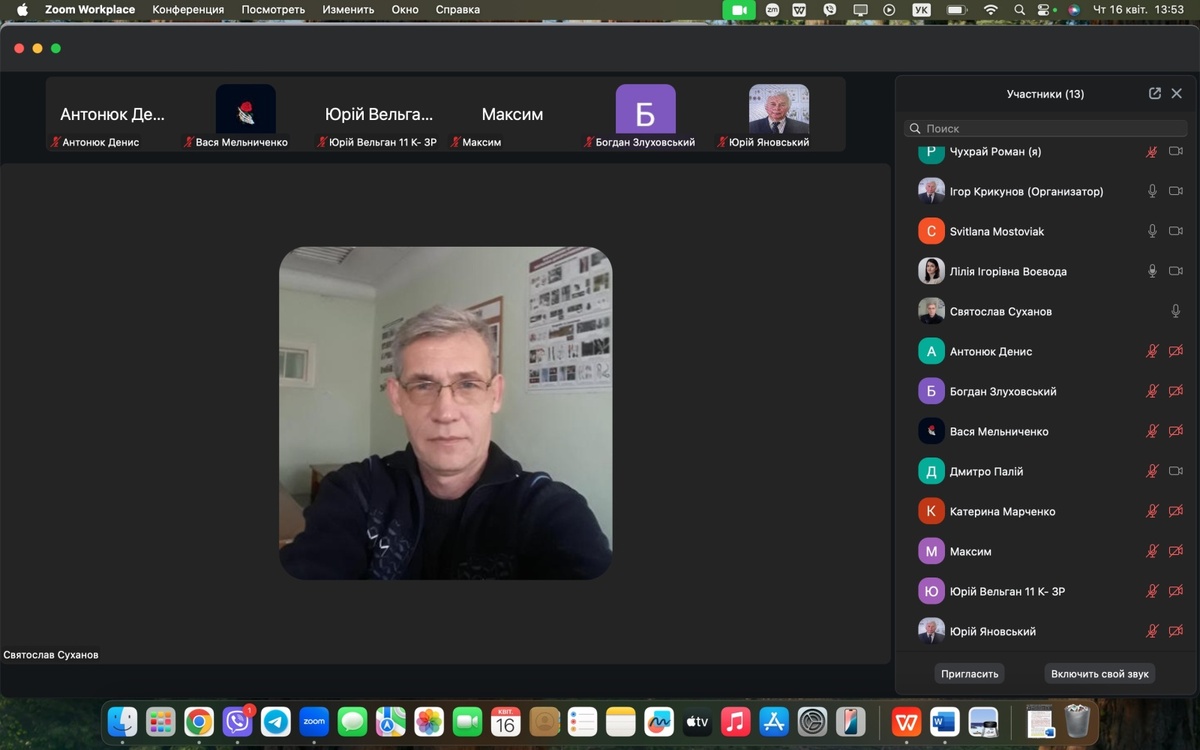Open Viber from the Dock
The height and width of the screenshot is (750, 1200).
tap(237, 720)
